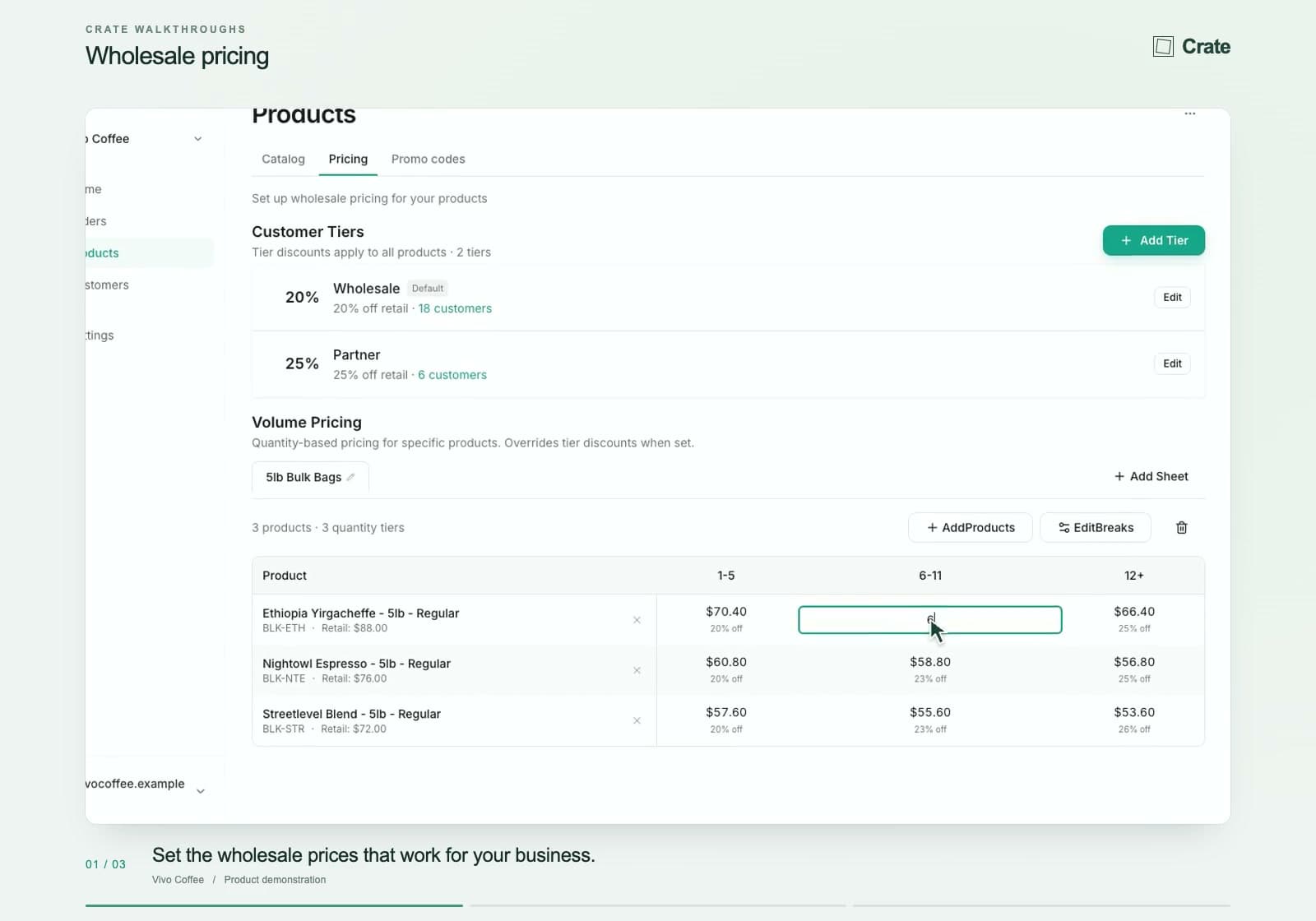The width and height of the screenshot is (1316, 921).
Task: Click Add Sheet
Action: pos(1151,476)
